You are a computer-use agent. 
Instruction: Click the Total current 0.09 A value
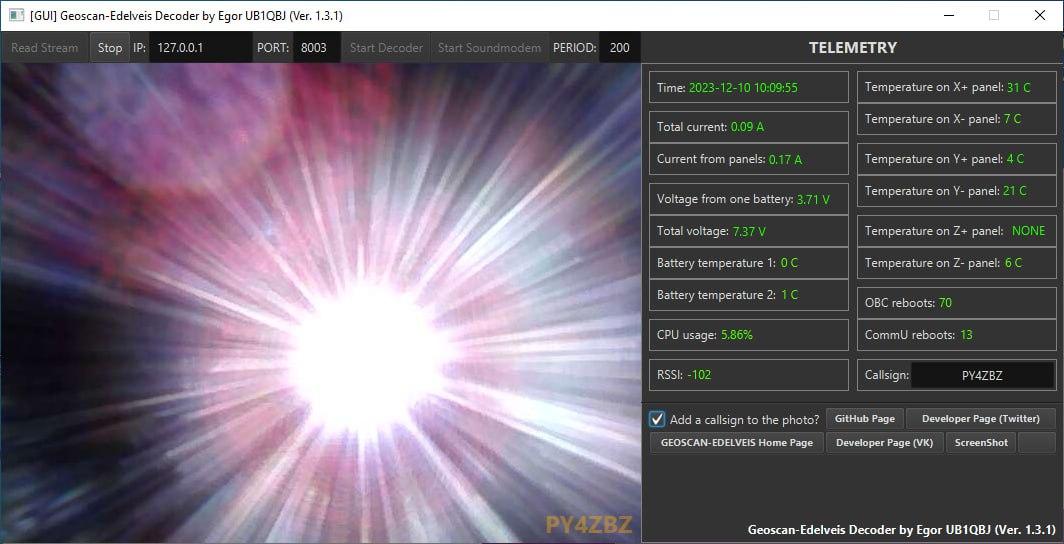tap(747, 127)
